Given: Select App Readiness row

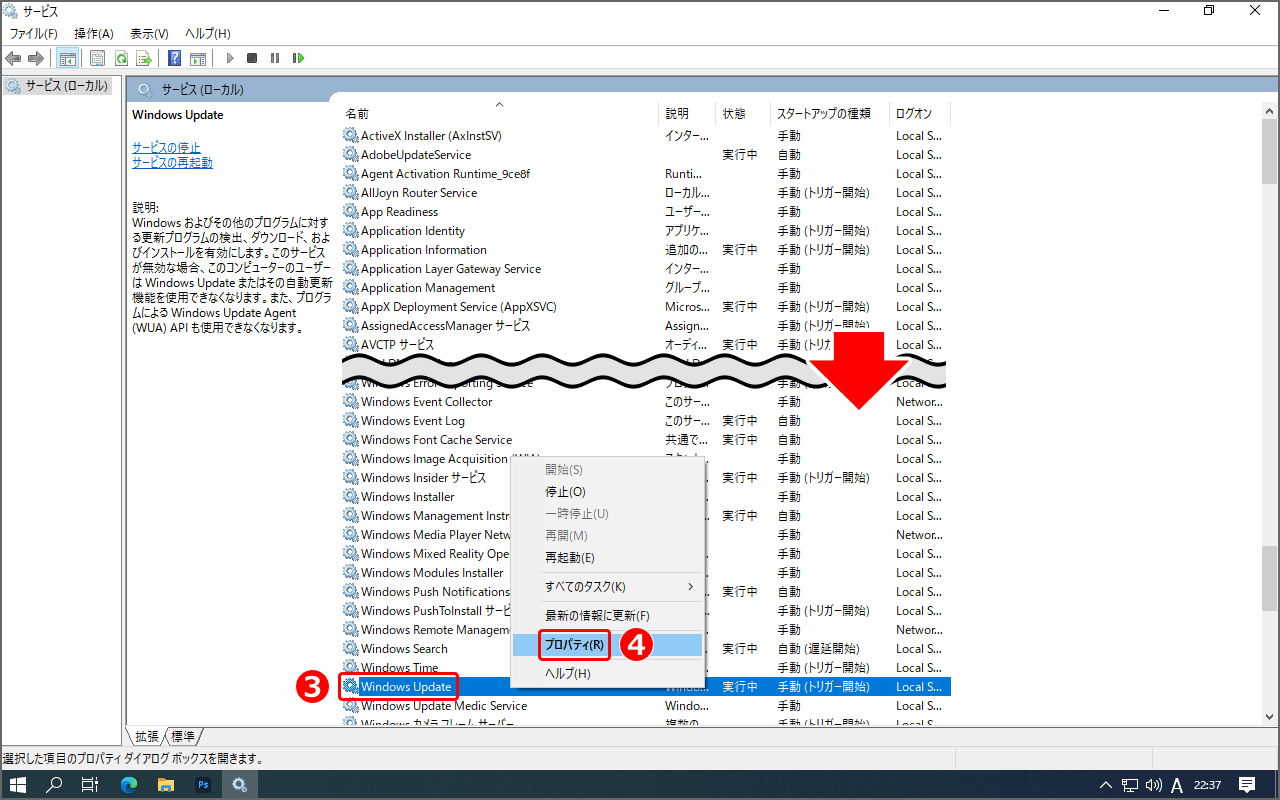Looking at the screenshot, I should 645,212.
